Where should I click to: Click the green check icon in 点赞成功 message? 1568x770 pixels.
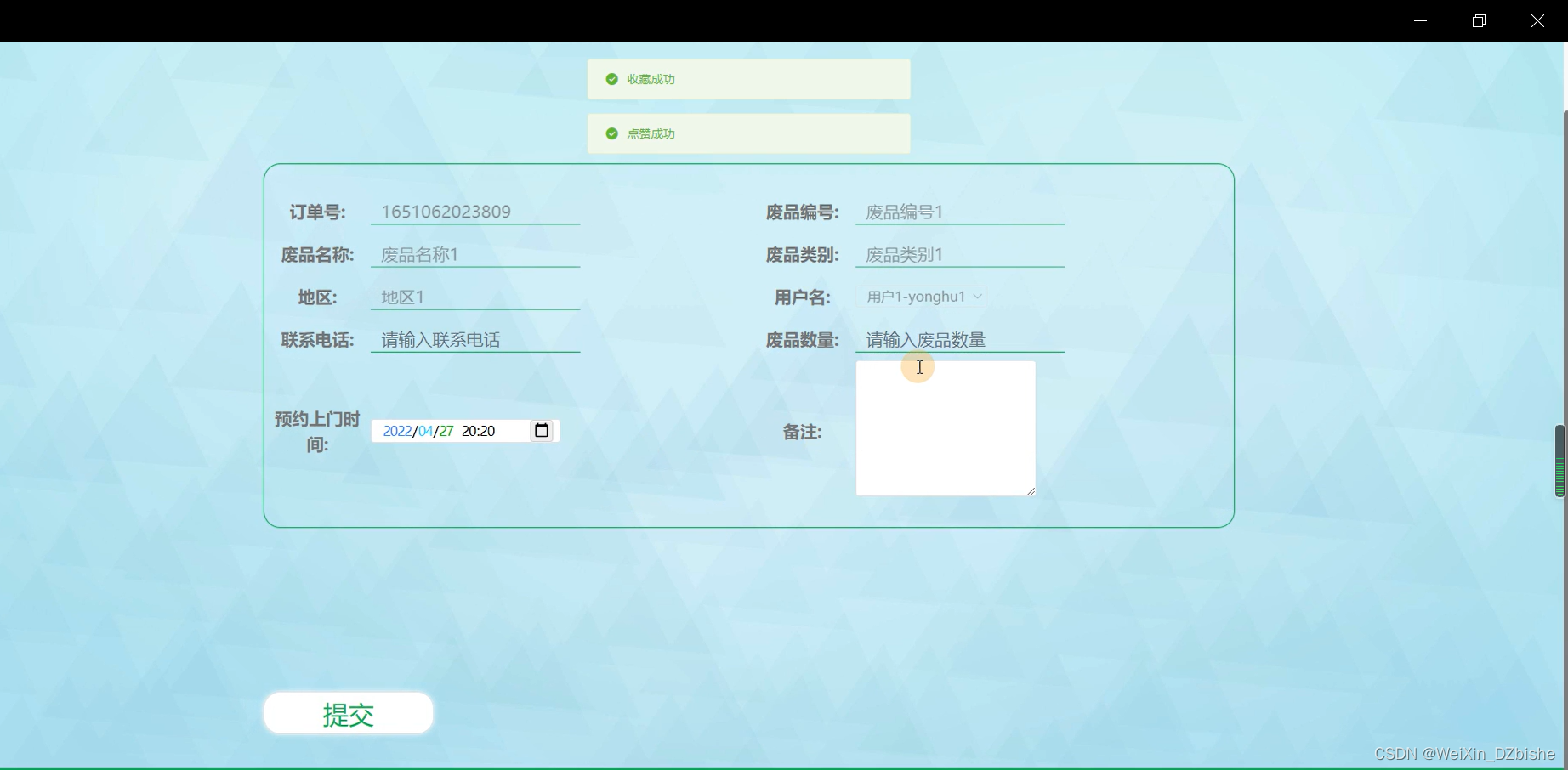(611, 133)
